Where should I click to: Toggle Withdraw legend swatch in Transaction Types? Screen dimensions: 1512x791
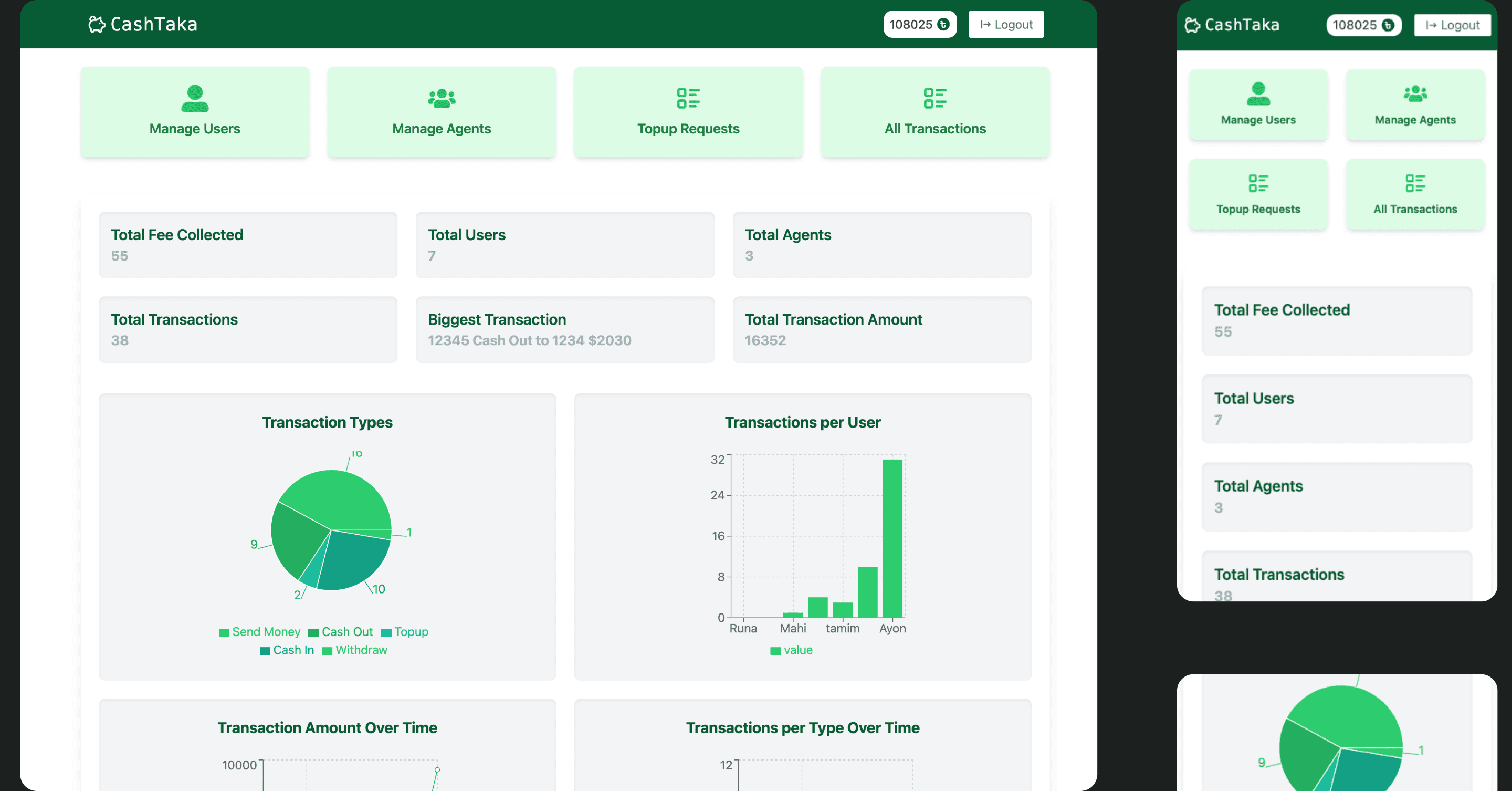pyautogui.click(x=327, y=651)
